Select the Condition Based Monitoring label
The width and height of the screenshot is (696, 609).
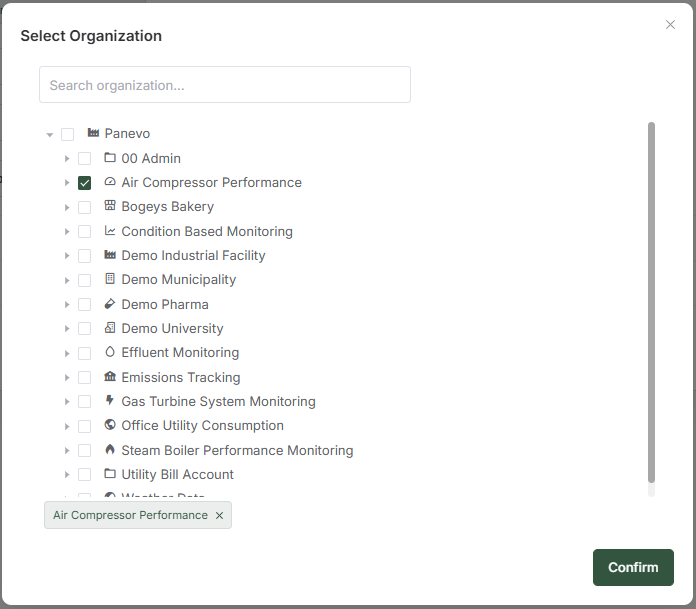pos(207,232)
